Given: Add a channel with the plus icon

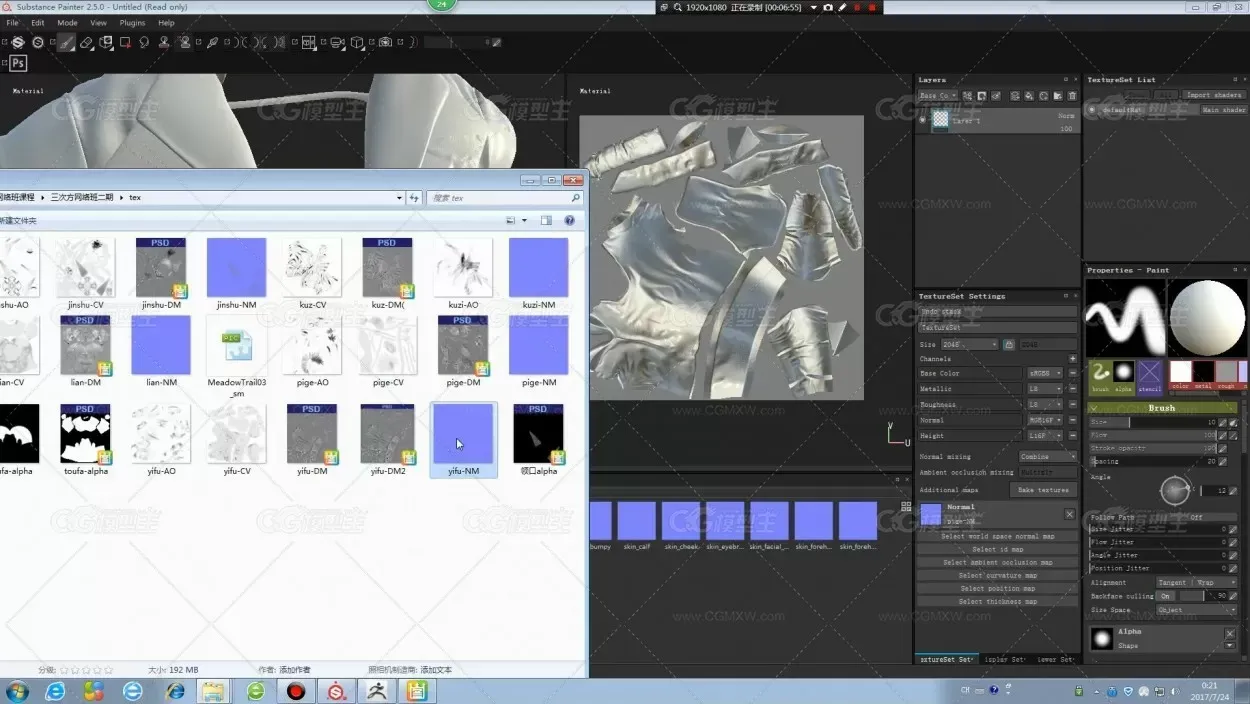Looking at the screenshot, I should click(1073, 358).
